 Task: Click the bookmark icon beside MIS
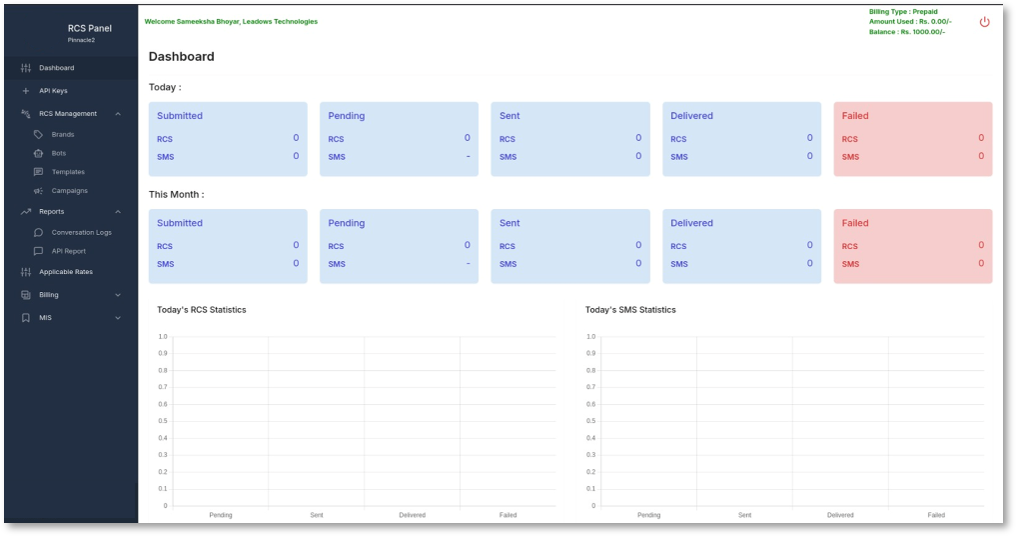[x=26, y=318]
